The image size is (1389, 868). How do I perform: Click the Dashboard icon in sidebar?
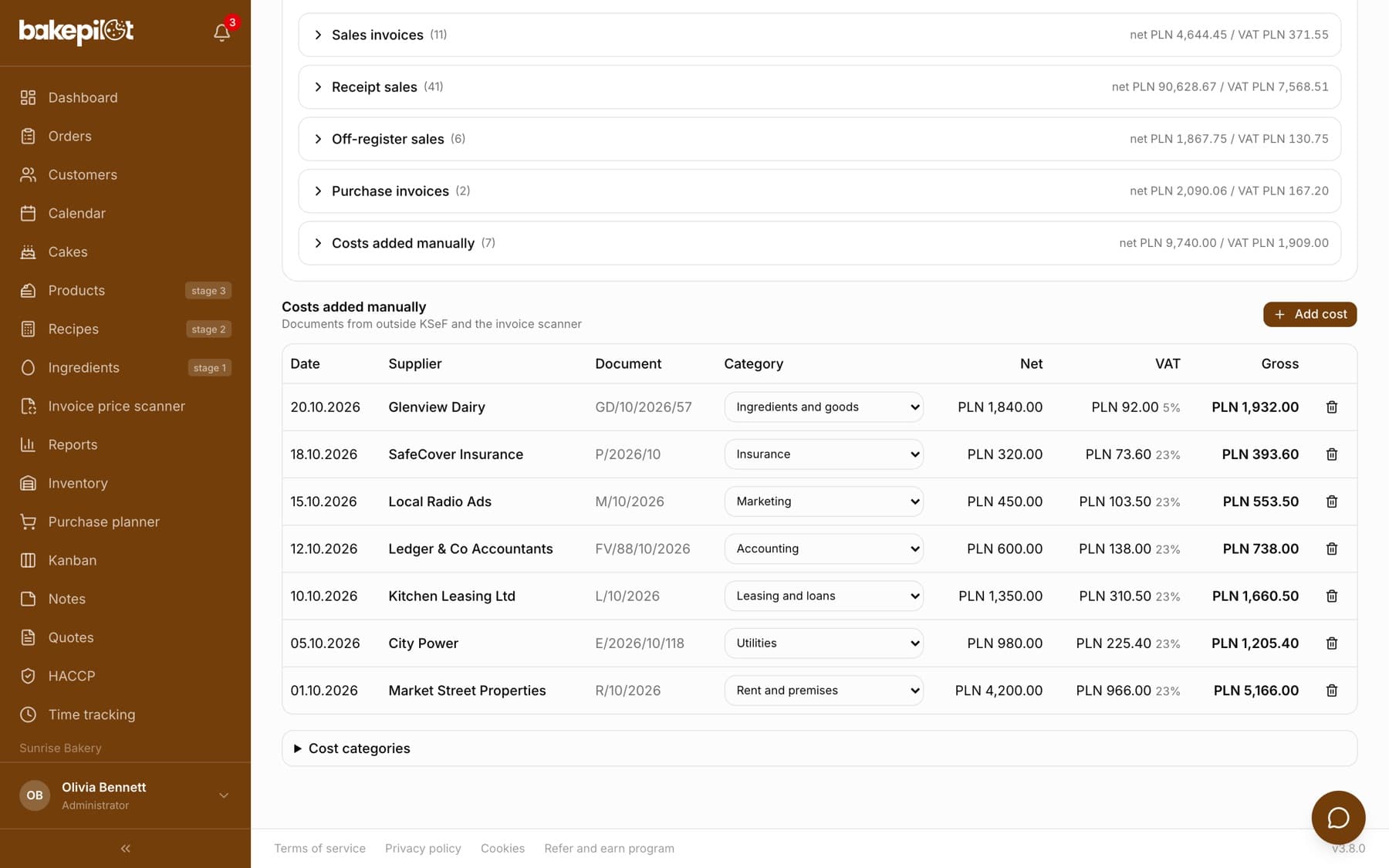[28, 97]
